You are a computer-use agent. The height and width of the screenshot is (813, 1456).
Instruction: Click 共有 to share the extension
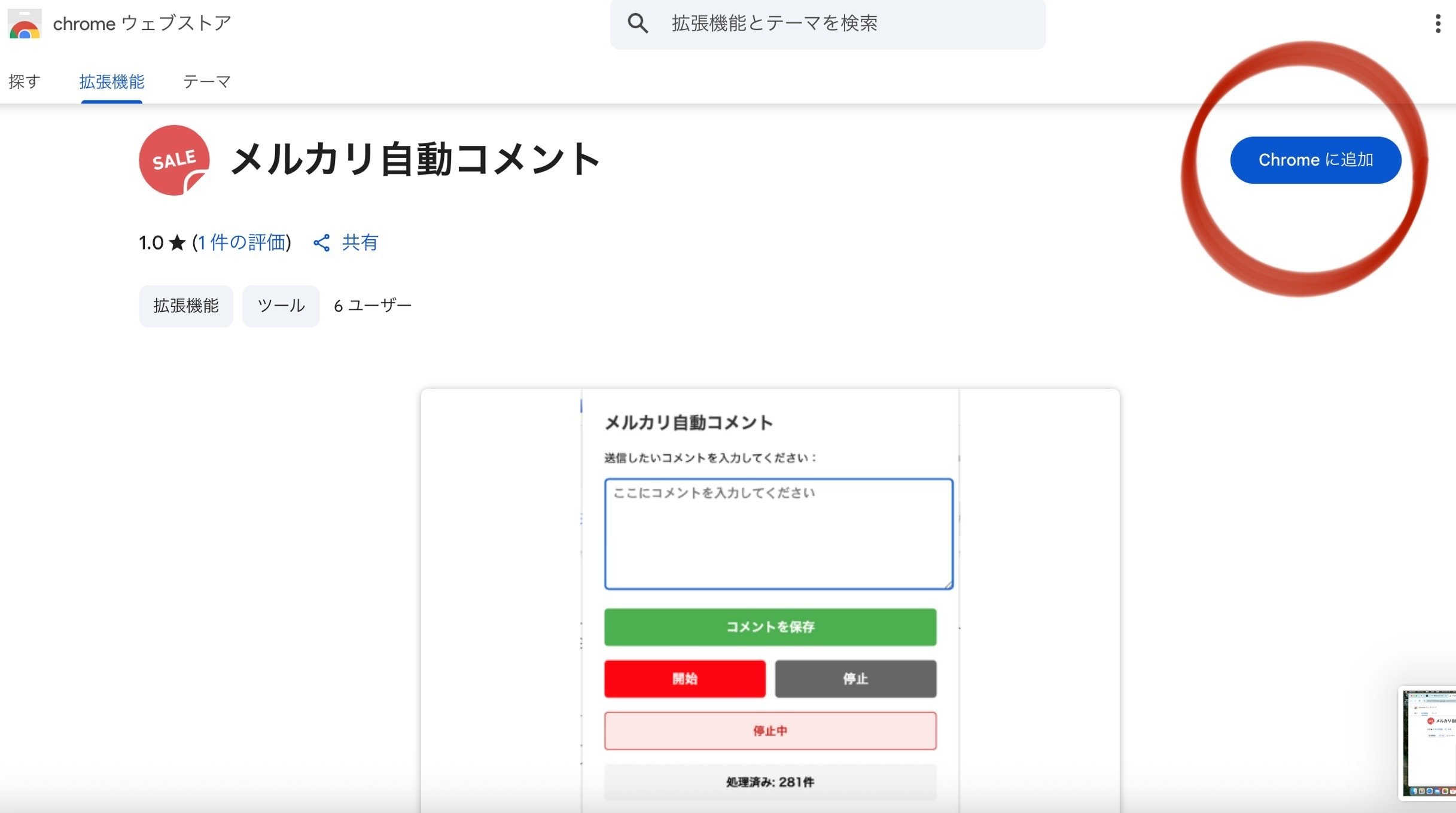[x=358, y=243]
